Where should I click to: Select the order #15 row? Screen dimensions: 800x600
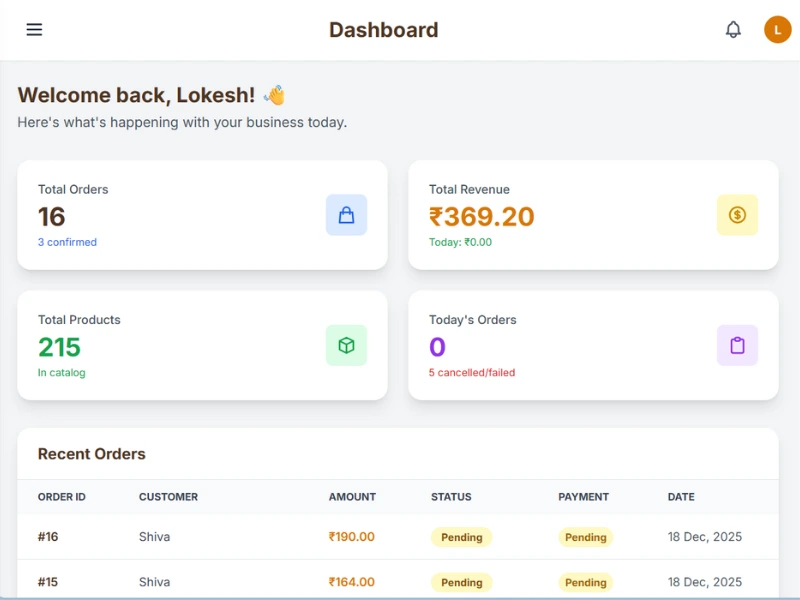400,582
